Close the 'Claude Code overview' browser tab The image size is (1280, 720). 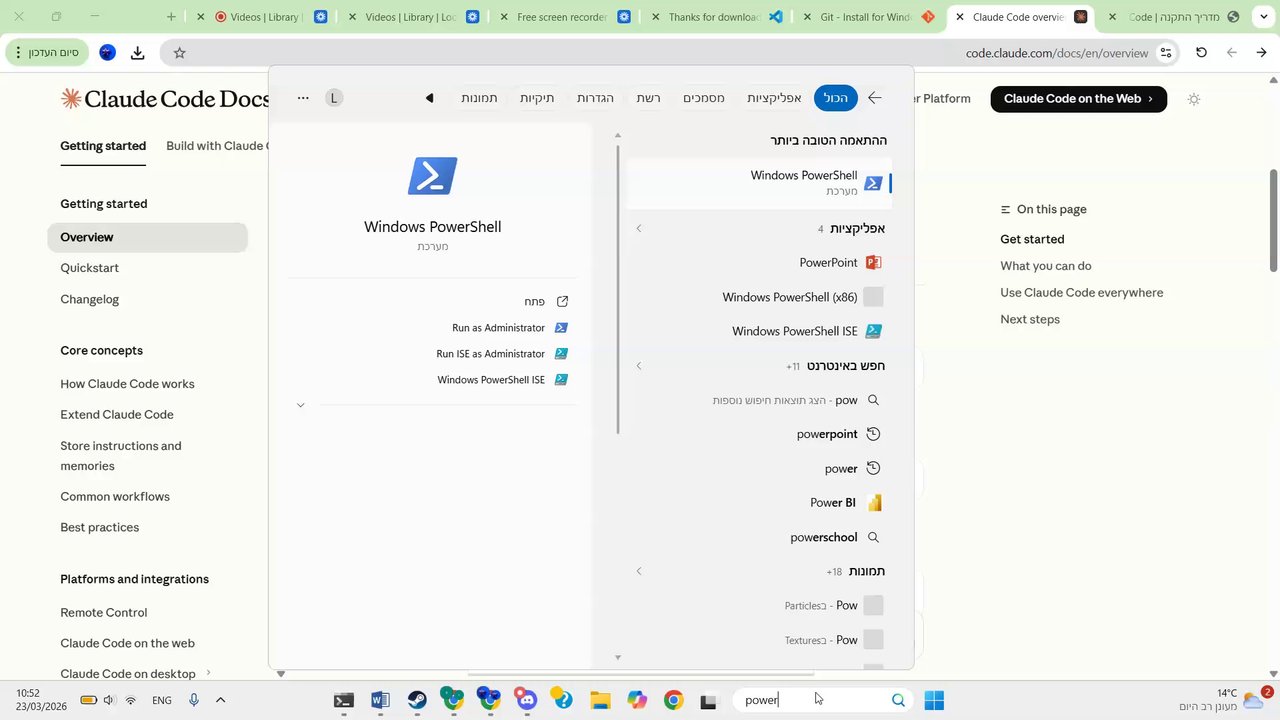pos(960,17)
